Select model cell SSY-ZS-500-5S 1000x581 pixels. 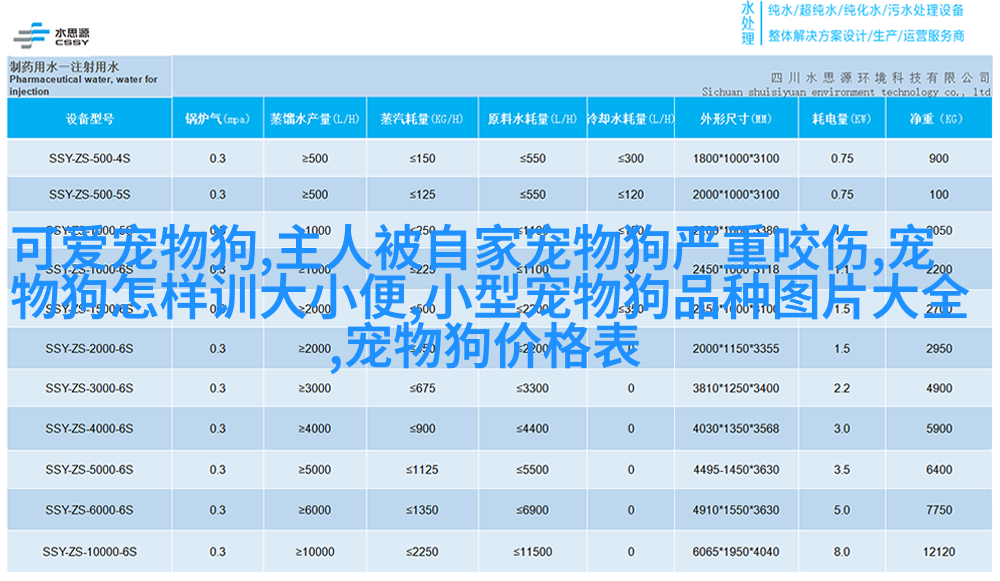point(89,195)
